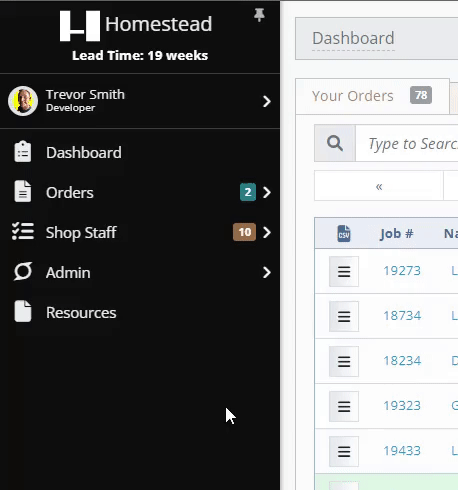The width and height of the screenshot is (458, 490).
Task: Click the Your Orders count badge 78
Action: coord(421,95)
